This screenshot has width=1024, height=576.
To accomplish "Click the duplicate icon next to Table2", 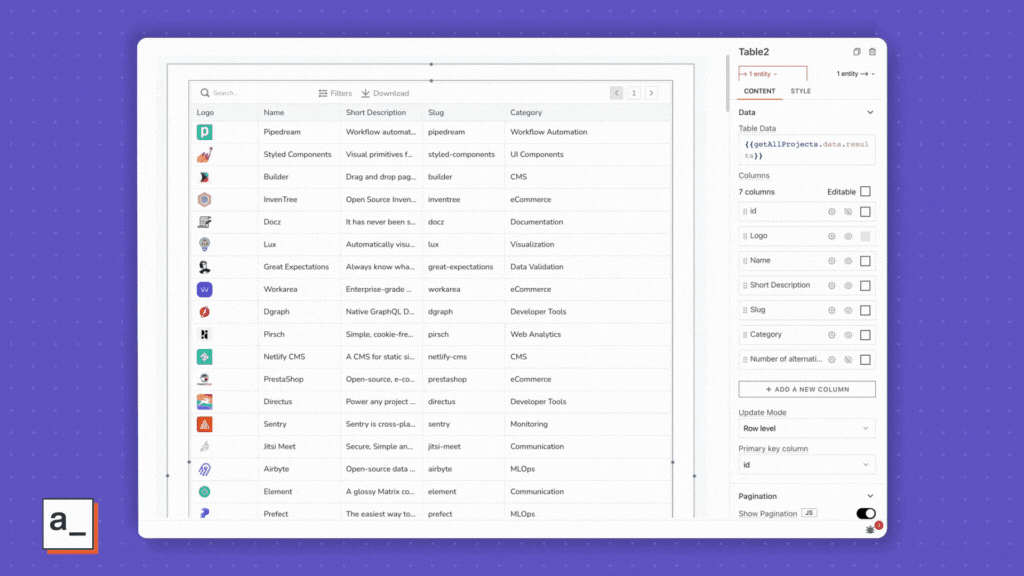I will pyautogui.click(x=856, y=50).
